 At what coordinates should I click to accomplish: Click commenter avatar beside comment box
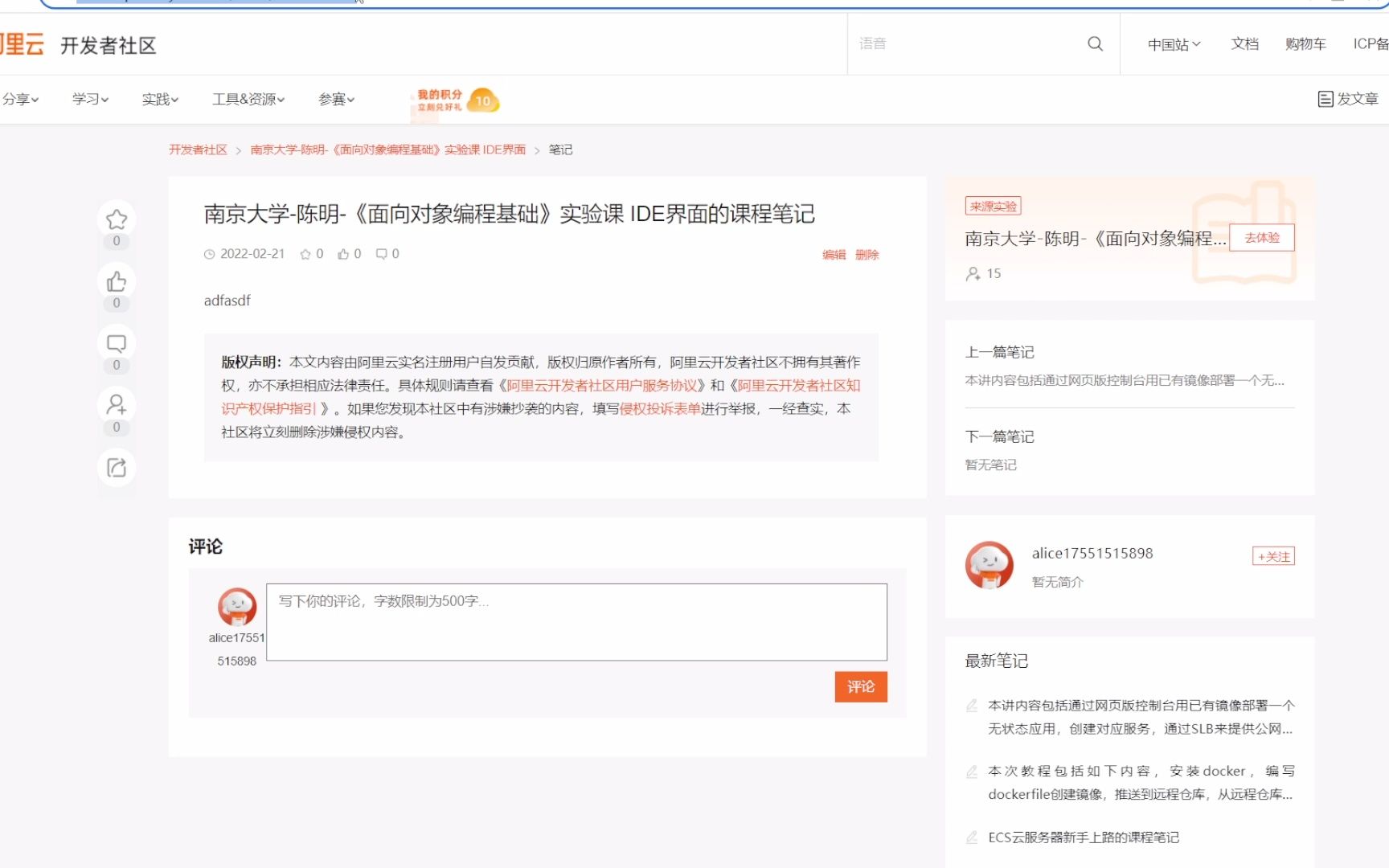237,607
